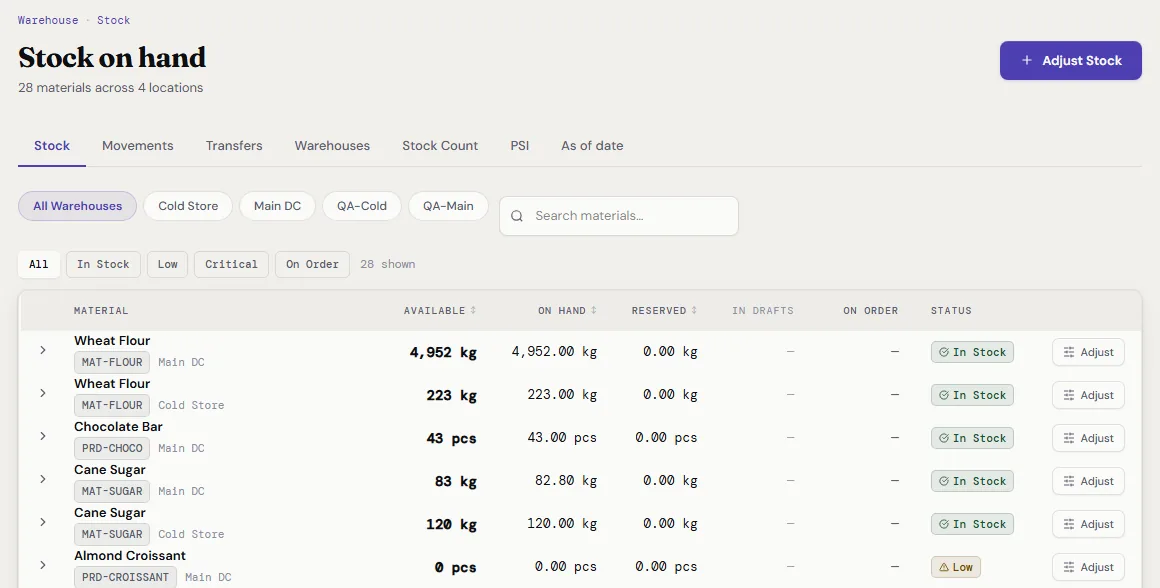Click the Adjust Stock button
Image resolution: width=1160 pixels, height=588 pixels.
pyautogui.click(x=1070, y=61)
